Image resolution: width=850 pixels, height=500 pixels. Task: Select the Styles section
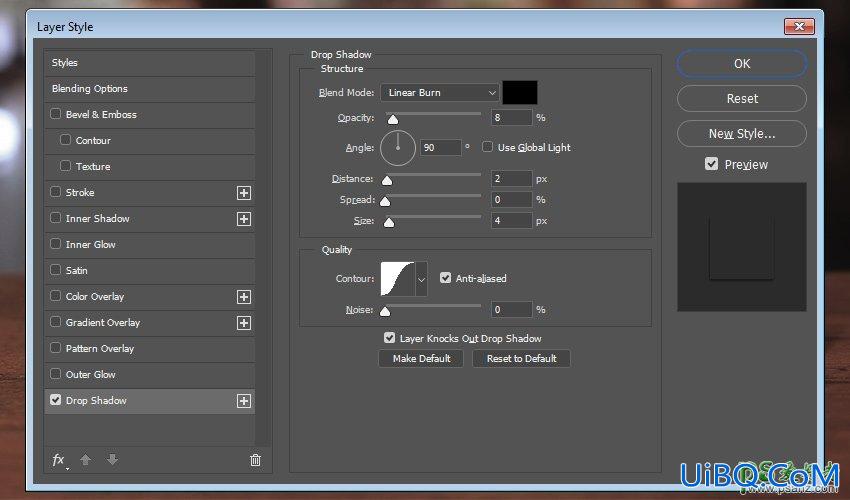pos(149,63)
